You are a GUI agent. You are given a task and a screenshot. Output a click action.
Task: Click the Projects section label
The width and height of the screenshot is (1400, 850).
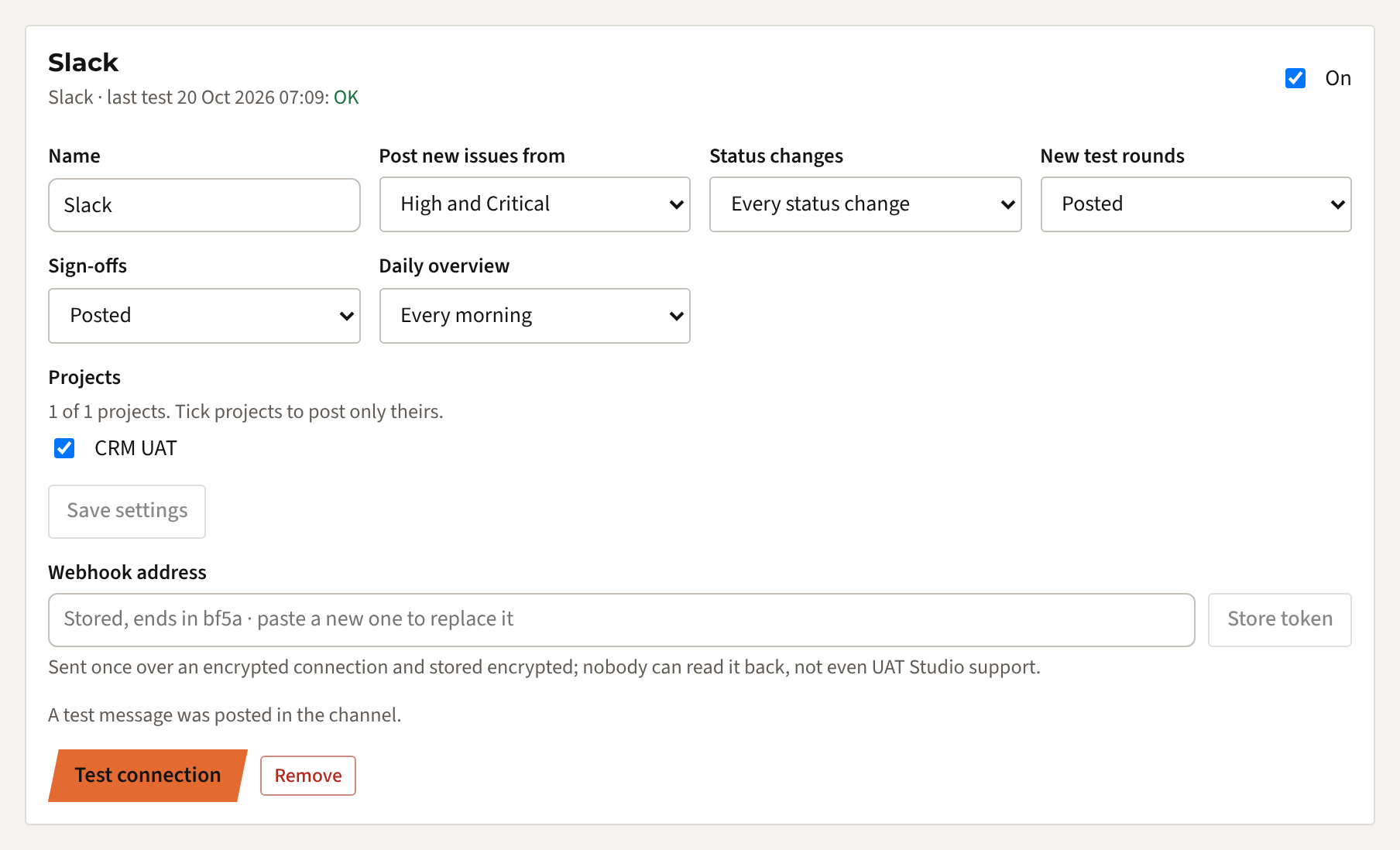click(x=84, y=378)
